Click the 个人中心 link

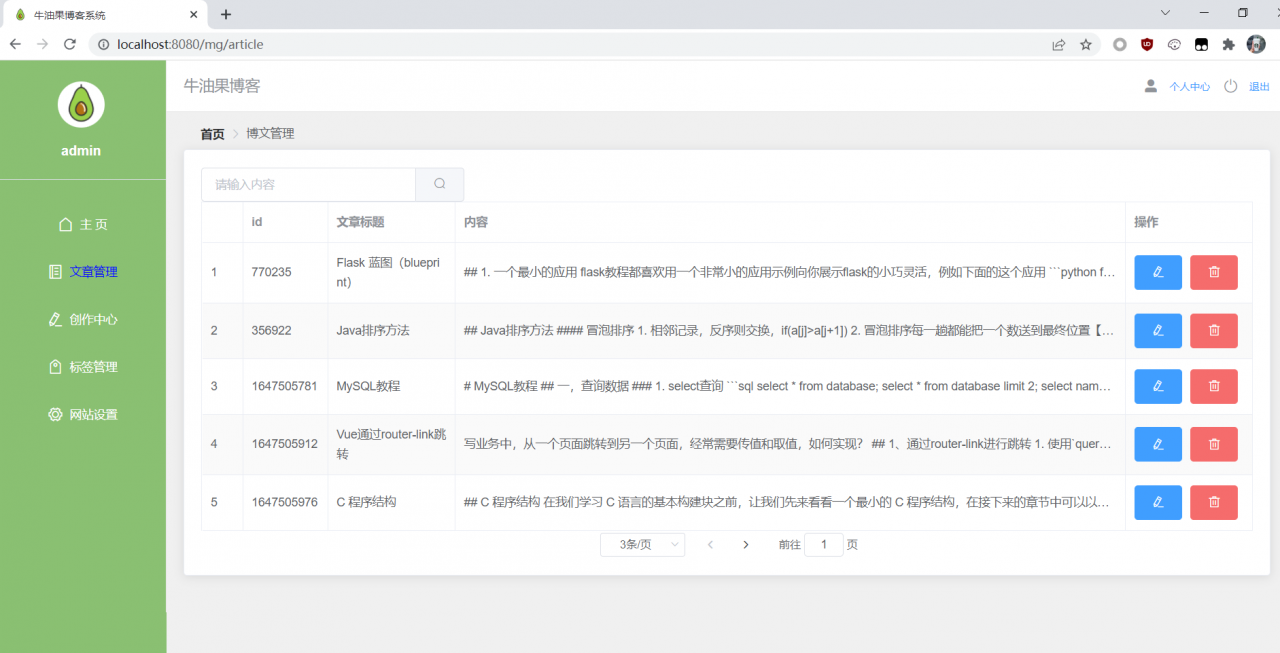pyautogui.click(x=1189, y=87)
